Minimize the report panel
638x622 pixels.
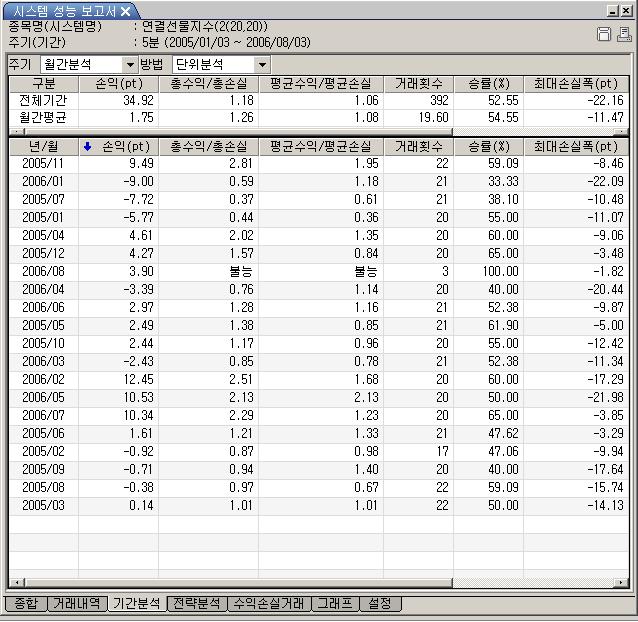[x=612, y=11]
